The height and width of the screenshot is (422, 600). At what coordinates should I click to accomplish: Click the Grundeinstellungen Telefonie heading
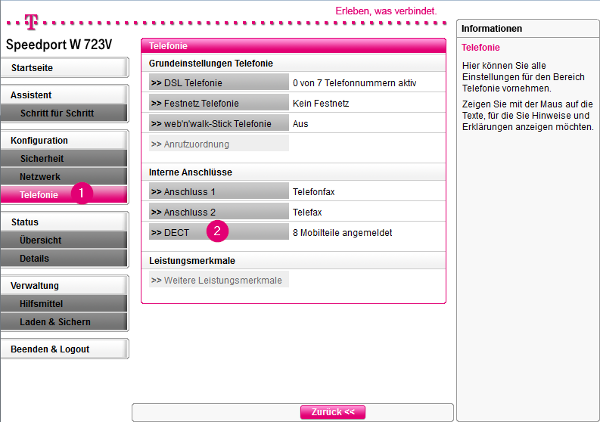click(211, 63)
